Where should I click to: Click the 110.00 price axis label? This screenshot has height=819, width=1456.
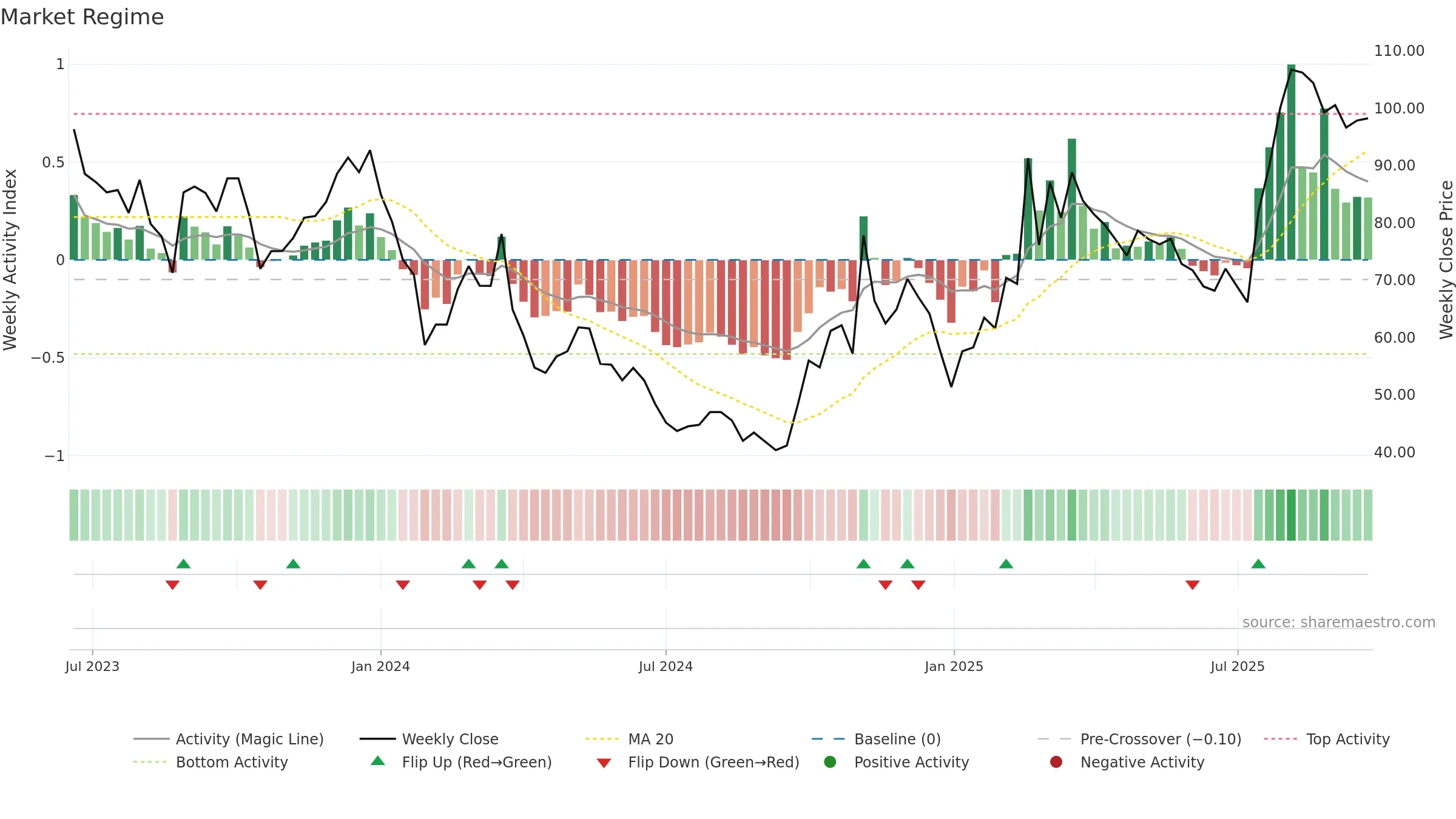pyautogui.click(x=1399, y=51)
